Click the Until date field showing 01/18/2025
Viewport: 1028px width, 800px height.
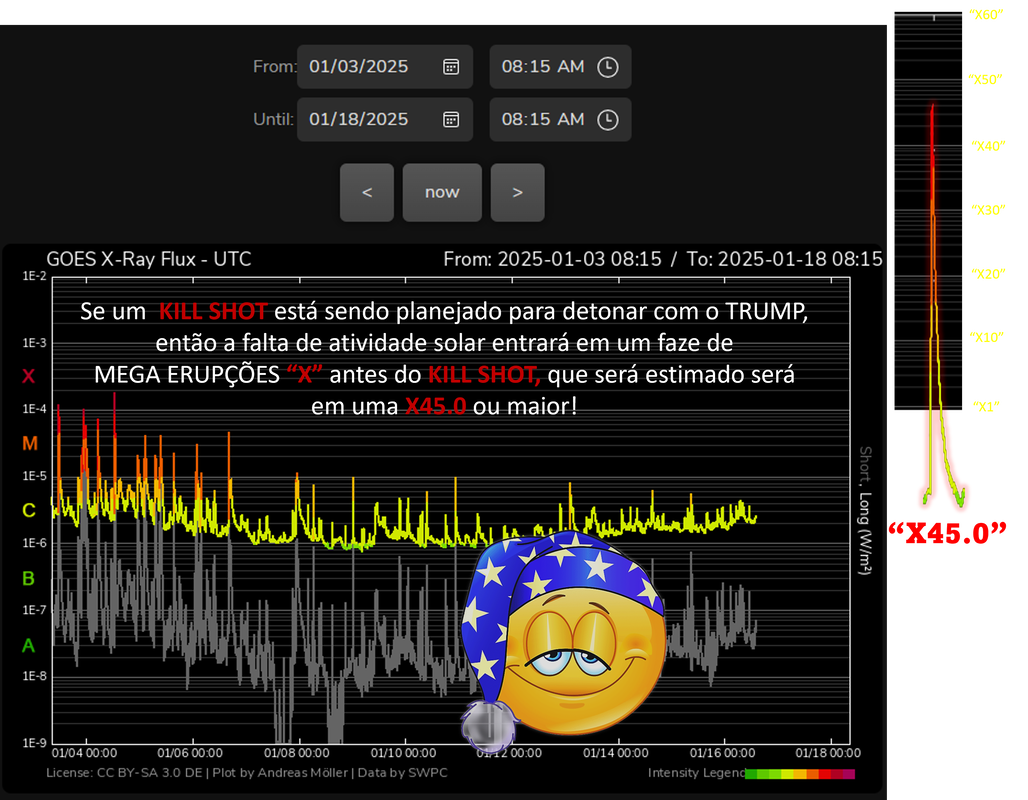pyautogui.click(x=385, y=119)
